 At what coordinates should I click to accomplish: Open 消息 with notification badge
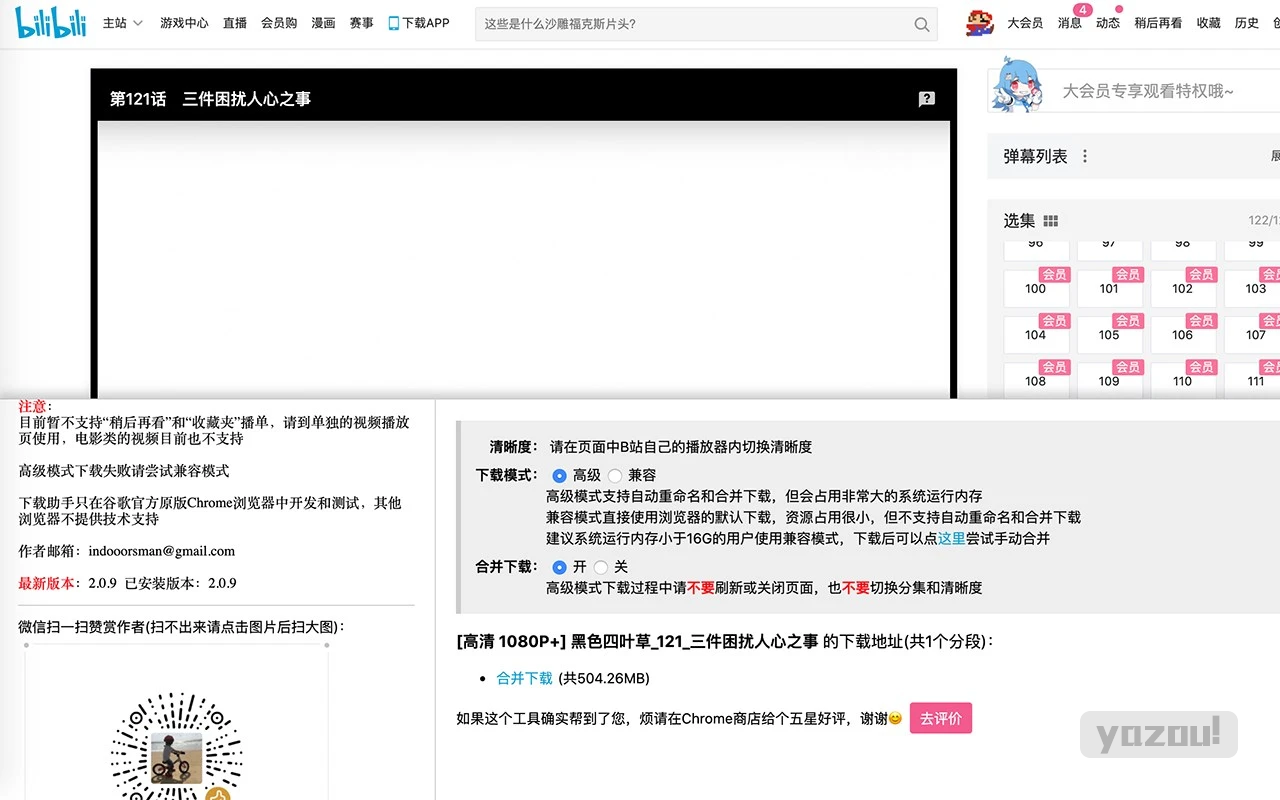[x=1070, y=22]
